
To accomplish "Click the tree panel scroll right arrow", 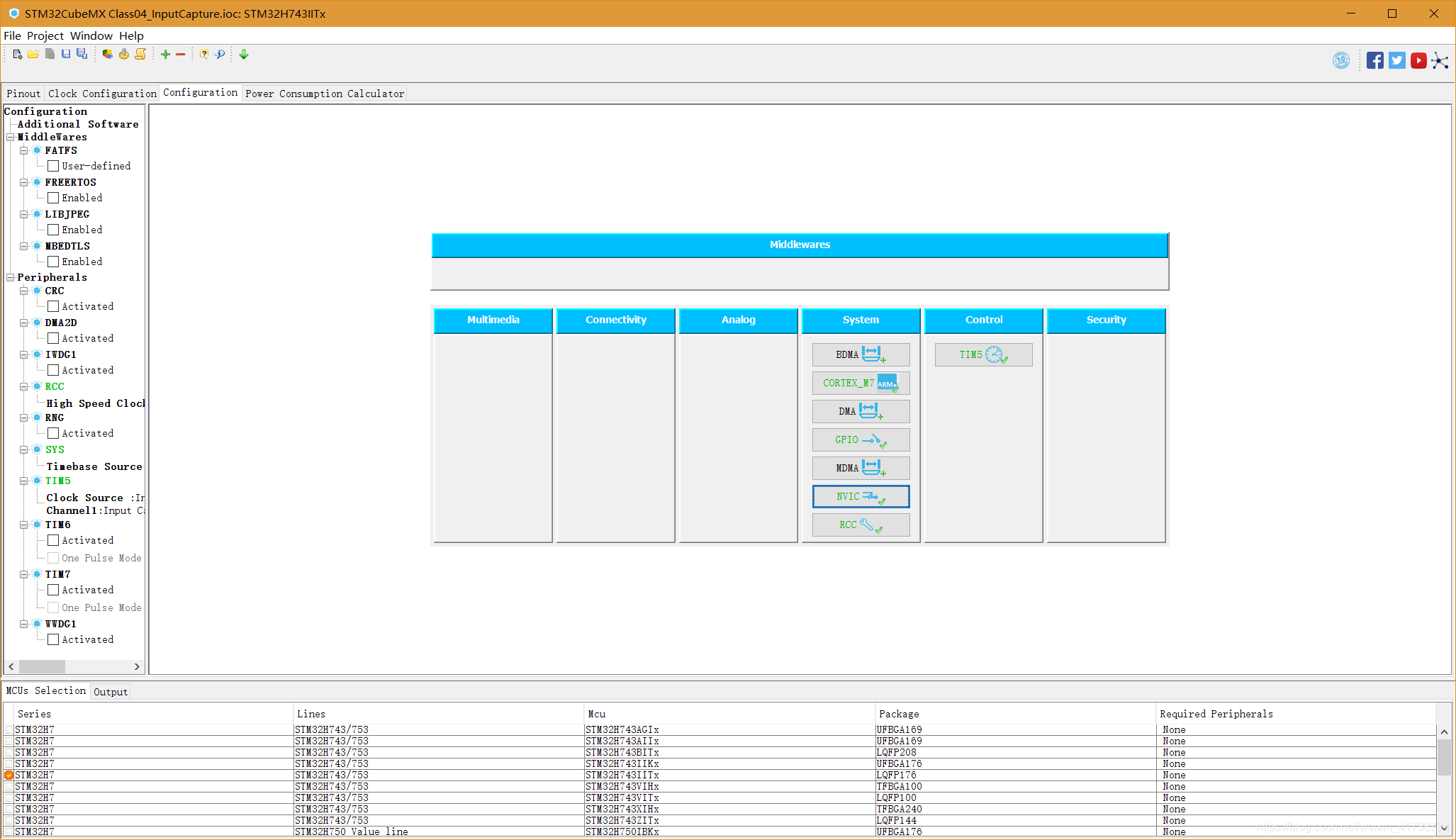I will pos(137,666).
